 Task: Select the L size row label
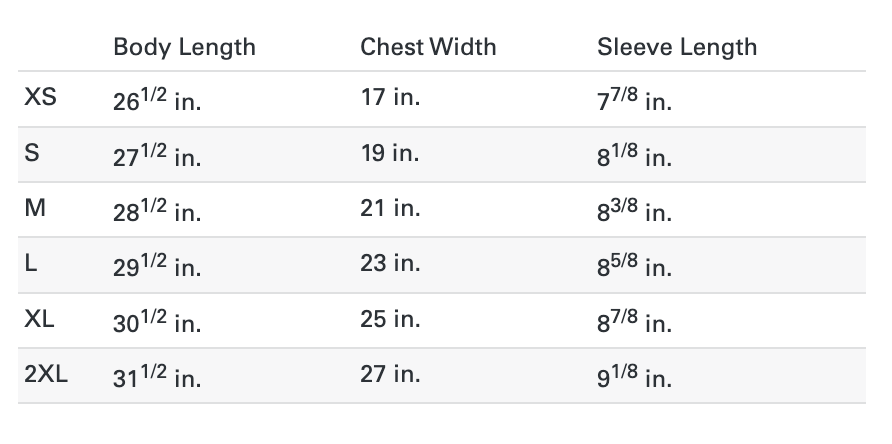coord(31,264)
